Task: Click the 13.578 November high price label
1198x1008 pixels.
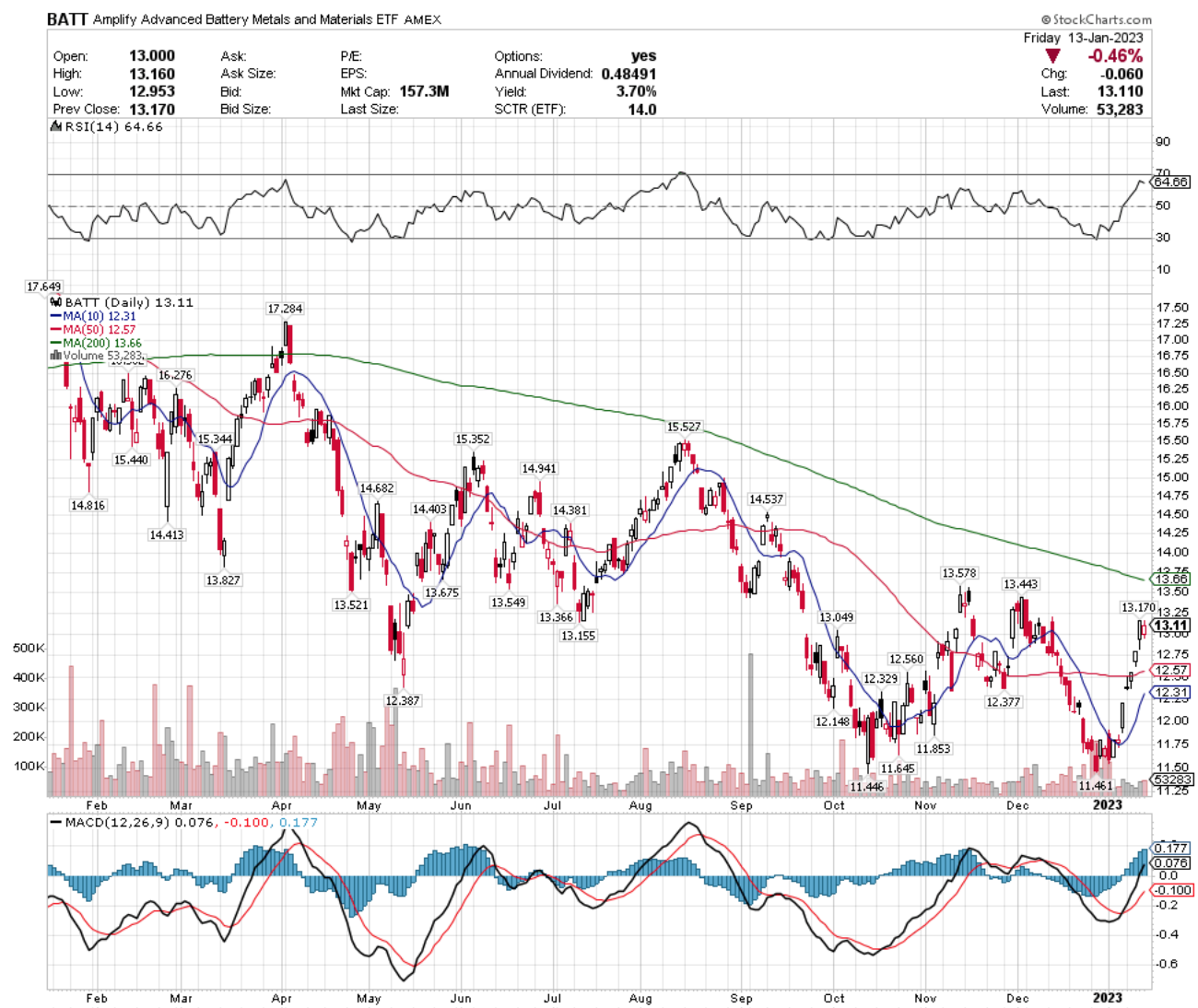Action: 958,573
